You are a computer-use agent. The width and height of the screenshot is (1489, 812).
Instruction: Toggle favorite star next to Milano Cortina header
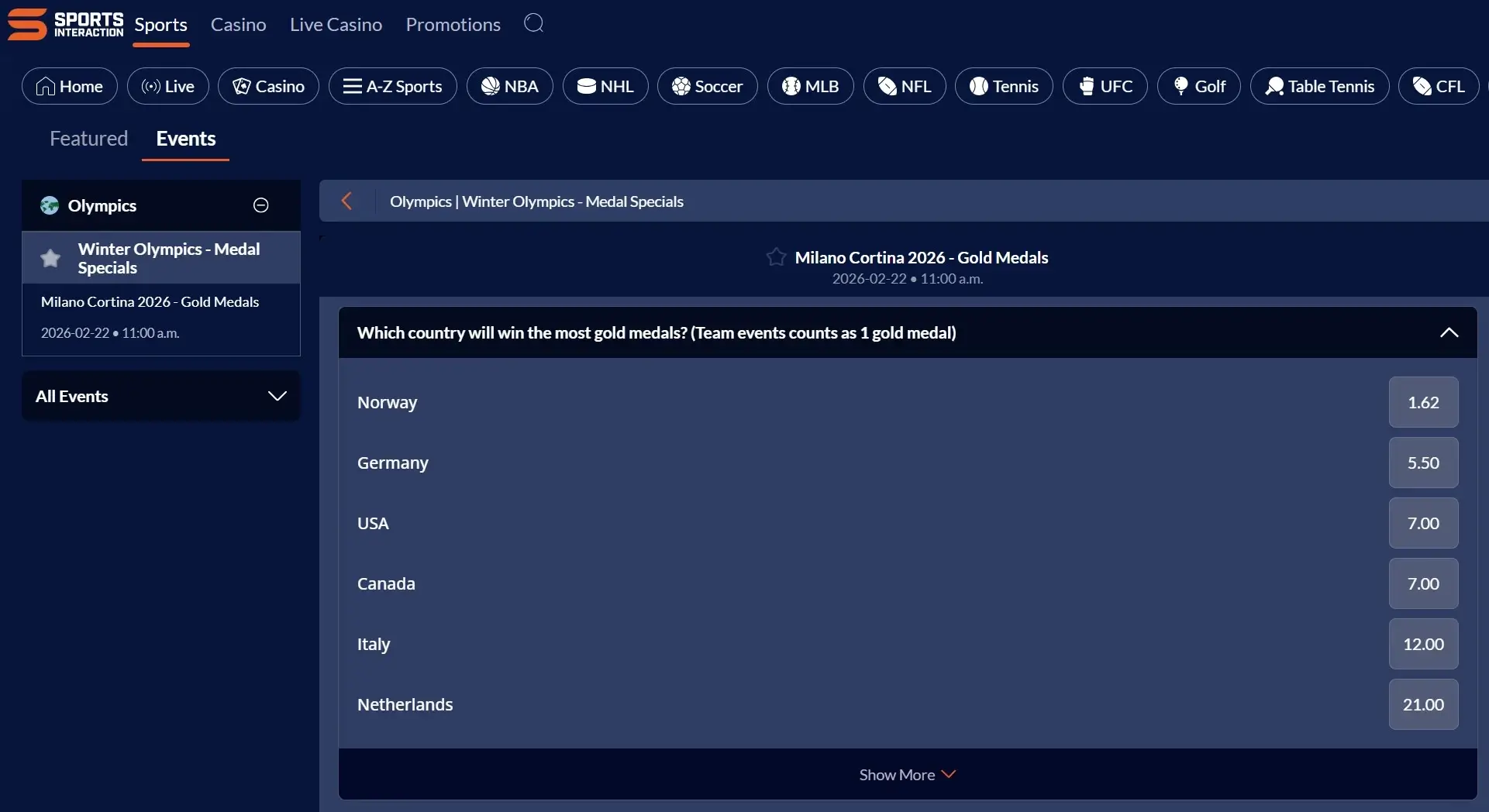pyautogui.click(x=776, y=256)
